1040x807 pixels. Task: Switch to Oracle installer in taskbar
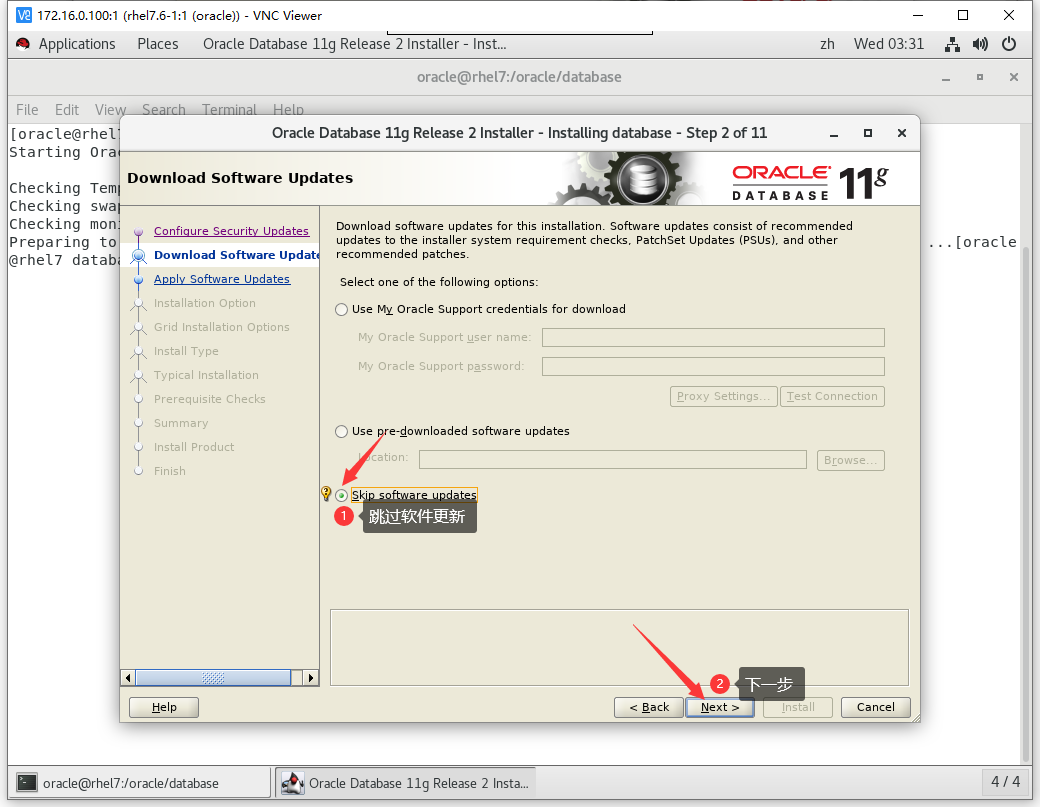(406, 783)
